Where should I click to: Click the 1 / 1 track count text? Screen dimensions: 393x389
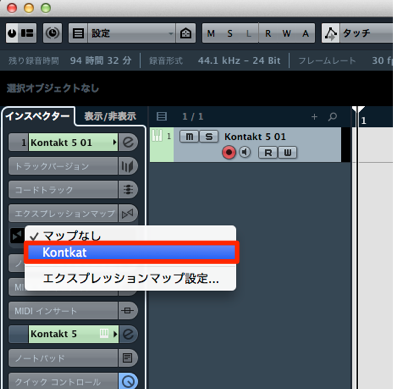click(193, 117)
